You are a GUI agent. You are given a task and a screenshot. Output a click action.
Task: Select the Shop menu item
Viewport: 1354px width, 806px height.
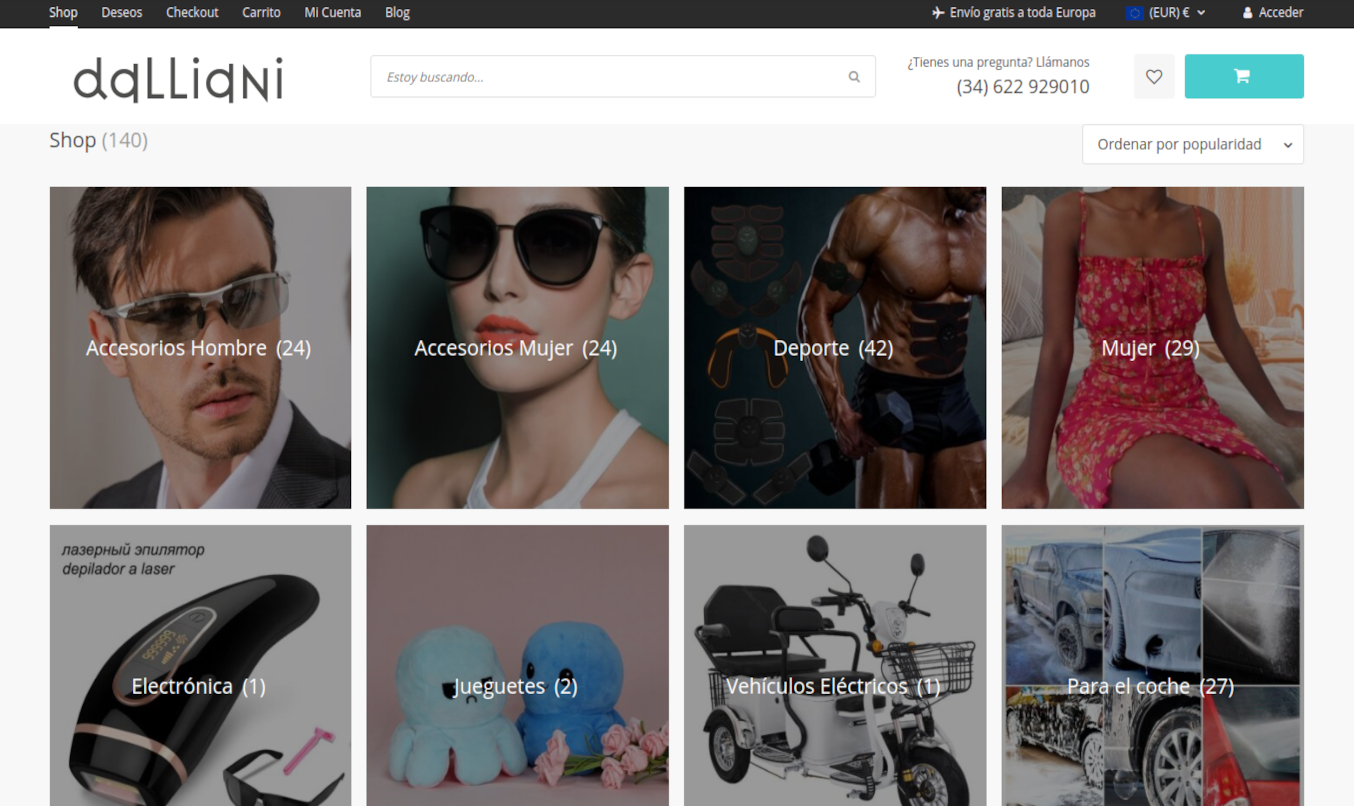pyautogui.click(x=63, y=13)
